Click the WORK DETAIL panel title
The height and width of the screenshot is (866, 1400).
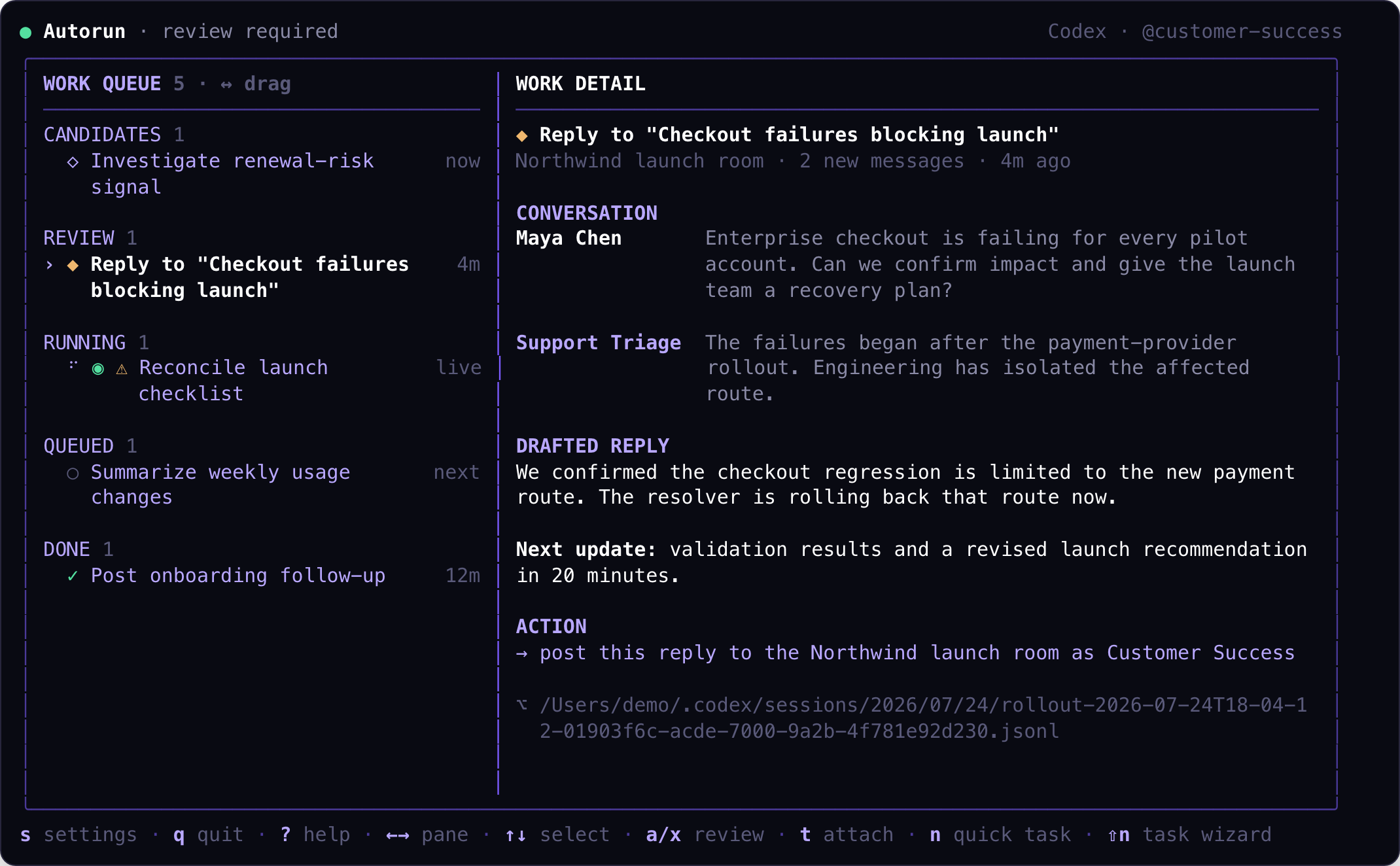pyautogui.click(x=580, y=84)
